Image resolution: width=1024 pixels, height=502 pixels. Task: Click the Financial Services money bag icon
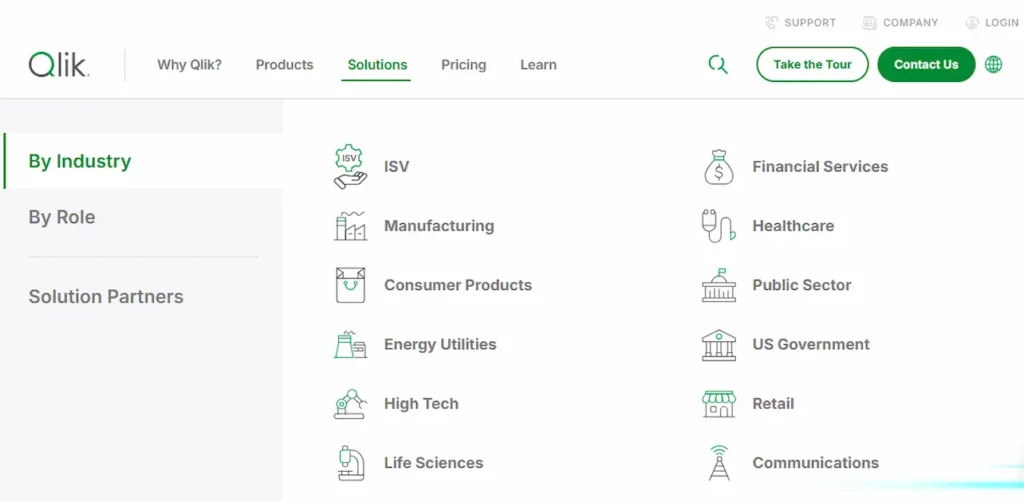pyautogui.click(x=719, y=166)
